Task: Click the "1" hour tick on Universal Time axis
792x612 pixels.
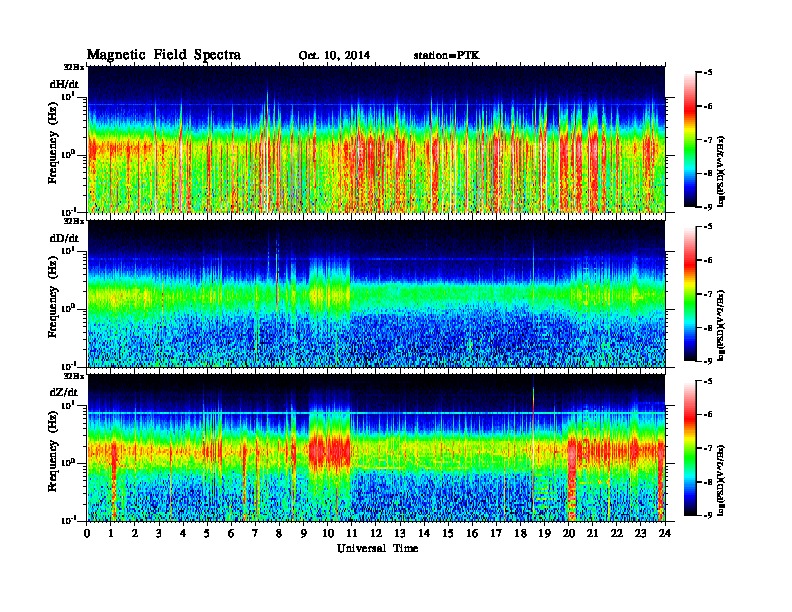Action: (x=111, y=533)
